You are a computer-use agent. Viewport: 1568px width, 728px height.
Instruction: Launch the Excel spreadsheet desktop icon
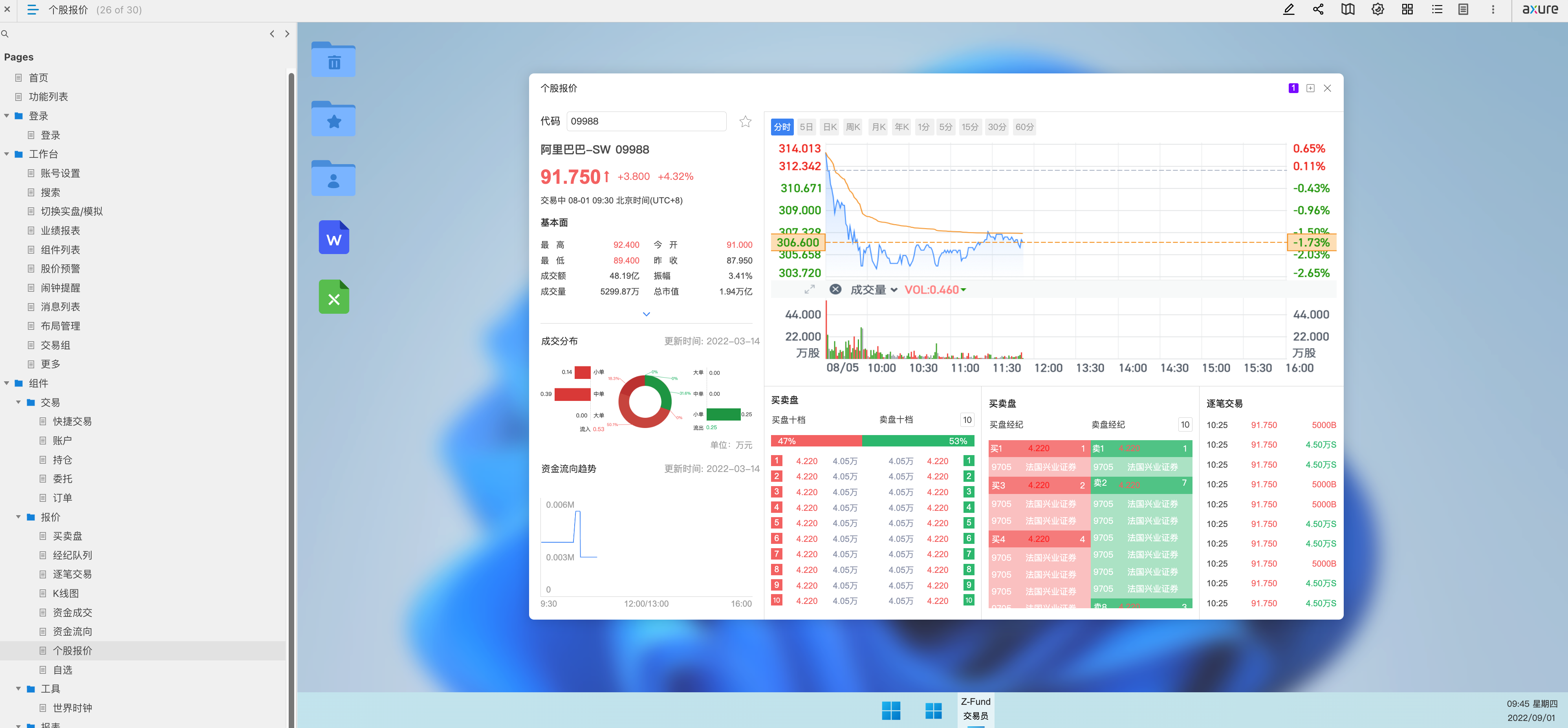point(333,297)
